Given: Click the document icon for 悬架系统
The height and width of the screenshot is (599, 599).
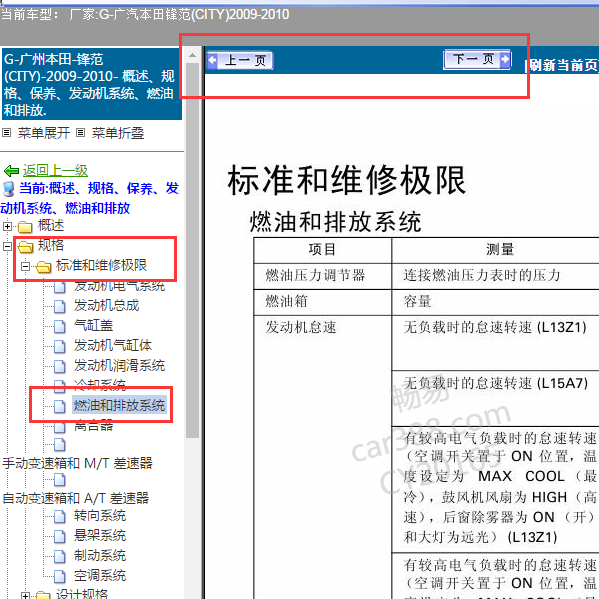Looking at the screenshot, I should coord(59,536).
